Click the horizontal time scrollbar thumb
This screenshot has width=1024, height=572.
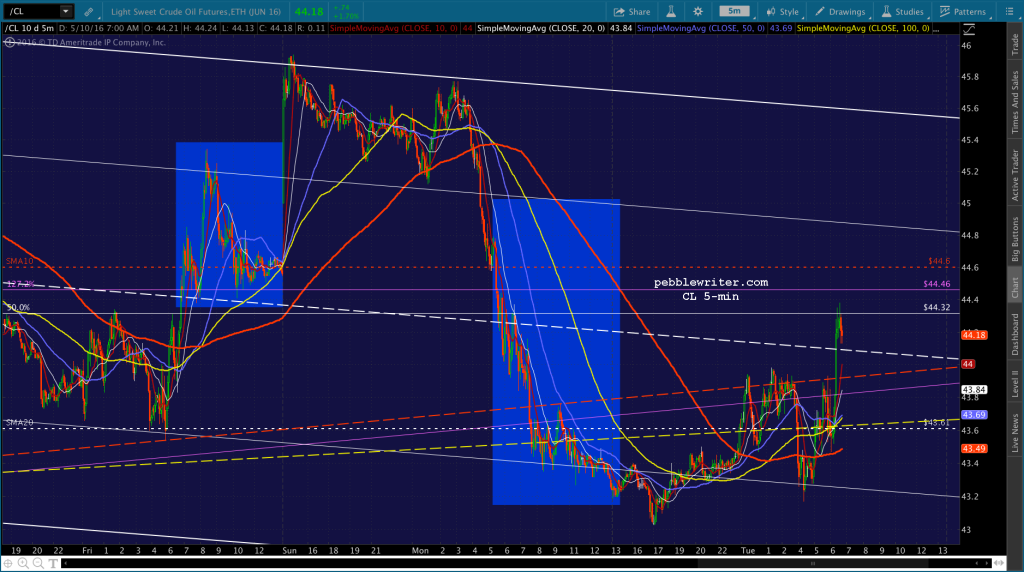click(x=812, y=563)
